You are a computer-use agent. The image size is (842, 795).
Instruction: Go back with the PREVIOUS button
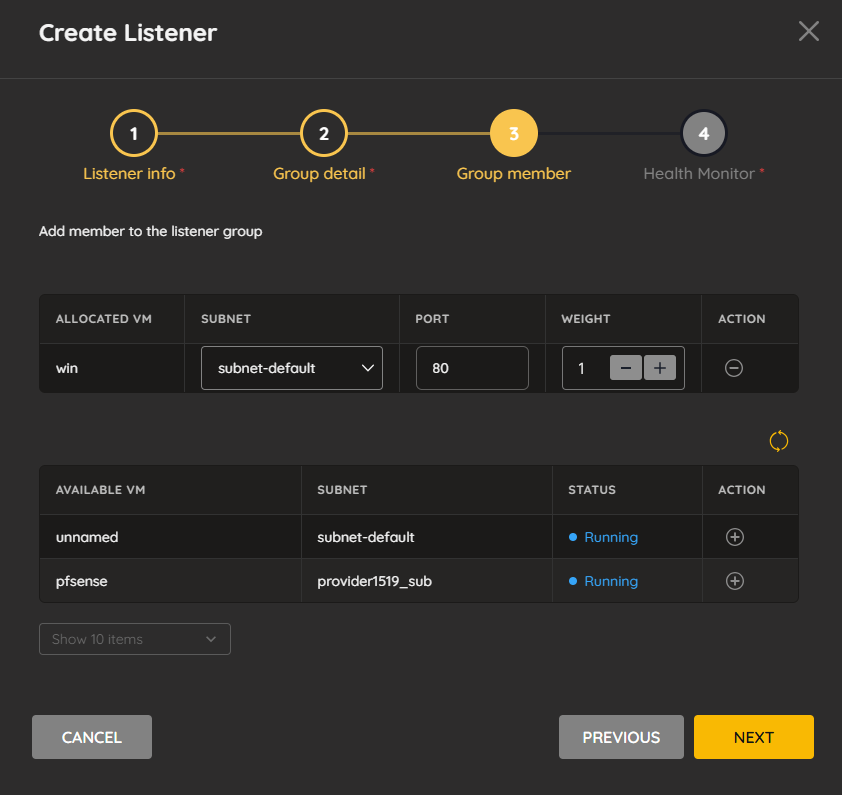click(621, 737)
